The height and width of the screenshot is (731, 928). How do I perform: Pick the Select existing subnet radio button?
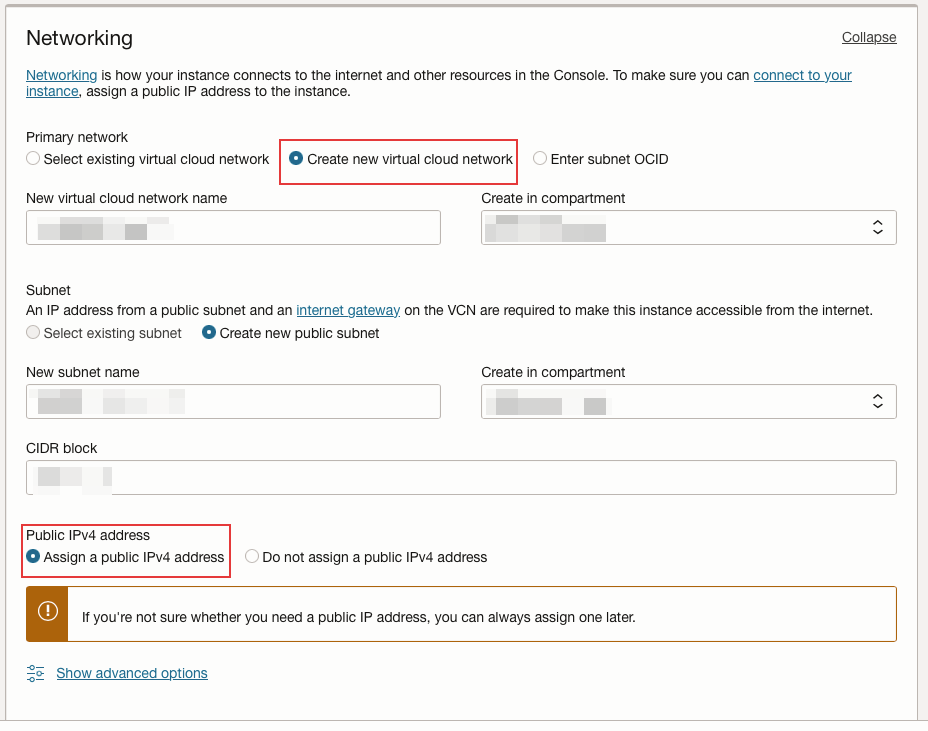click(x=34, y=333)
